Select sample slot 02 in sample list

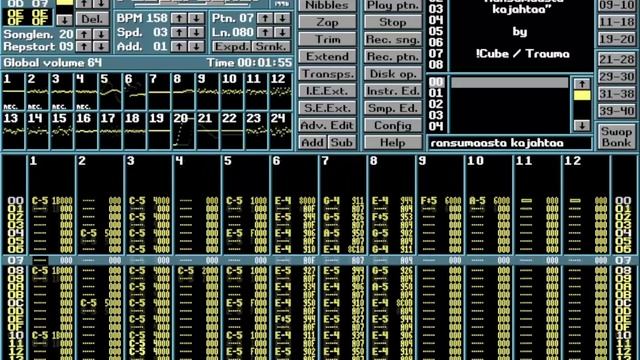pos(436,104)
